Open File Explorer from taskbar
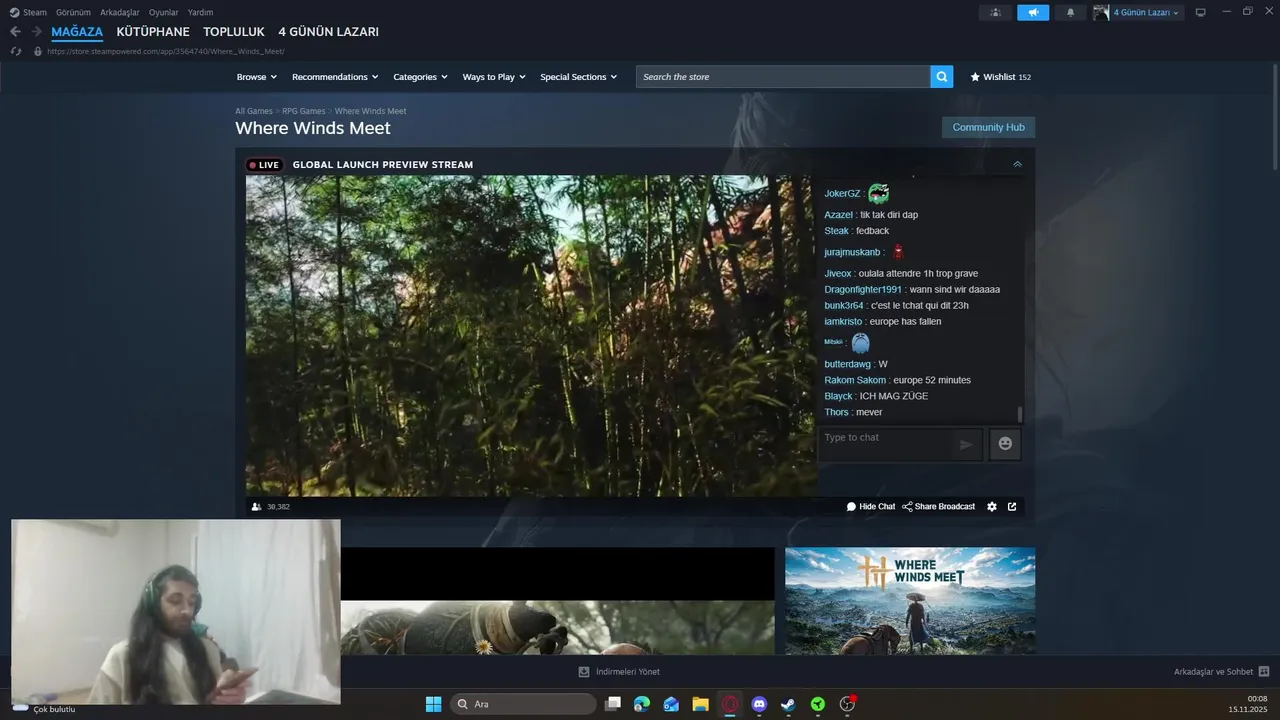This screenshot has width=1280, height=720. [x=700, y=704]
